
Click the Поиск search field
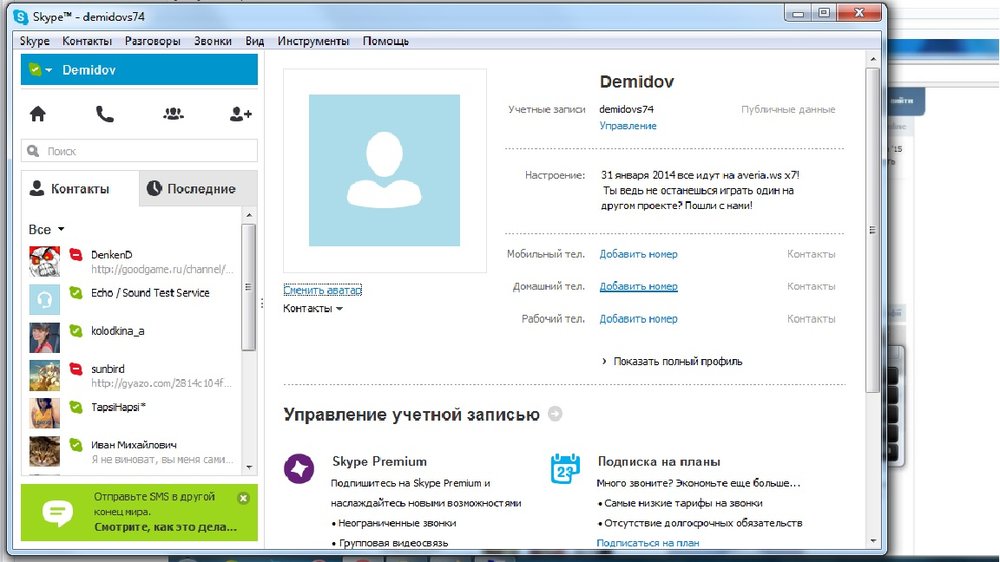point(140,151)
